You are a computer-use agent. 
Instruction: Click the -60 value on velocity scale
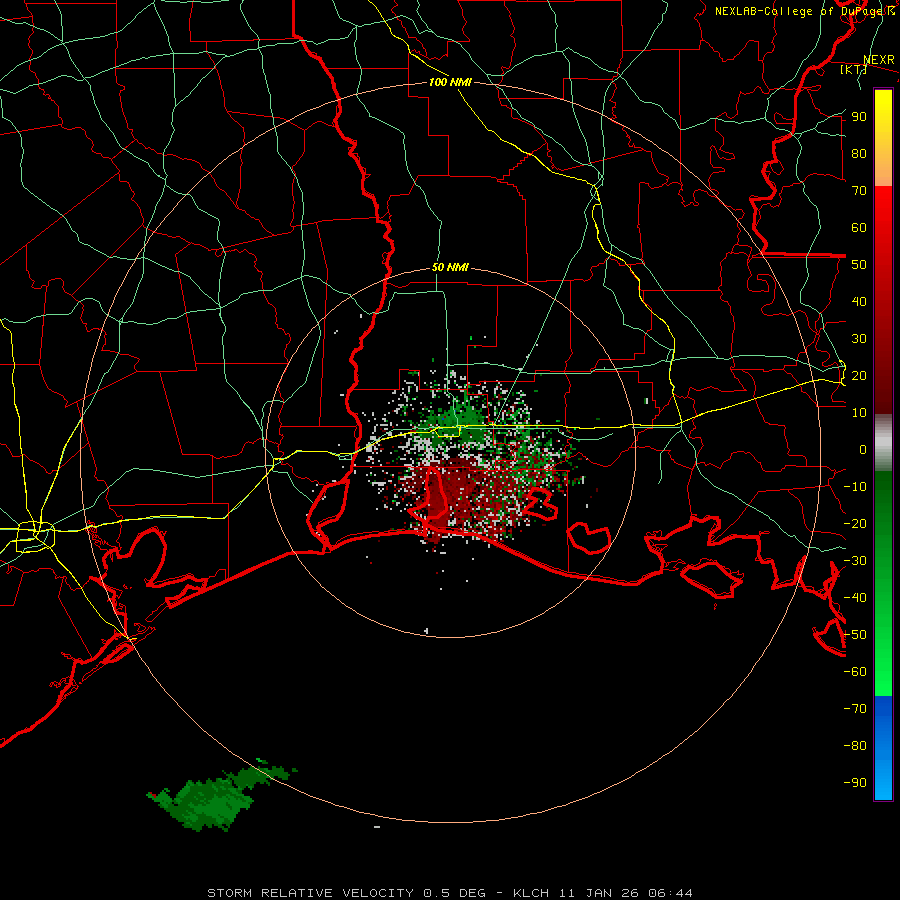click(855, 672)
